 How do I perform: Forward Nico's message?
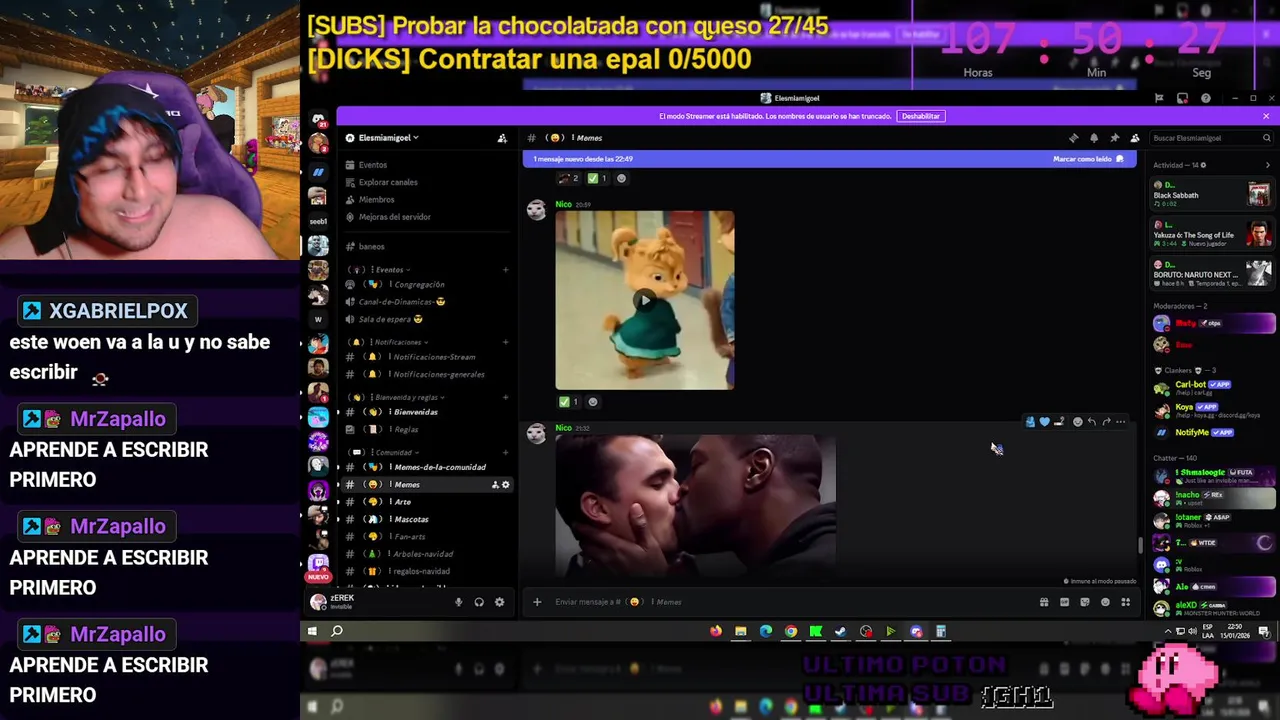1106,422
